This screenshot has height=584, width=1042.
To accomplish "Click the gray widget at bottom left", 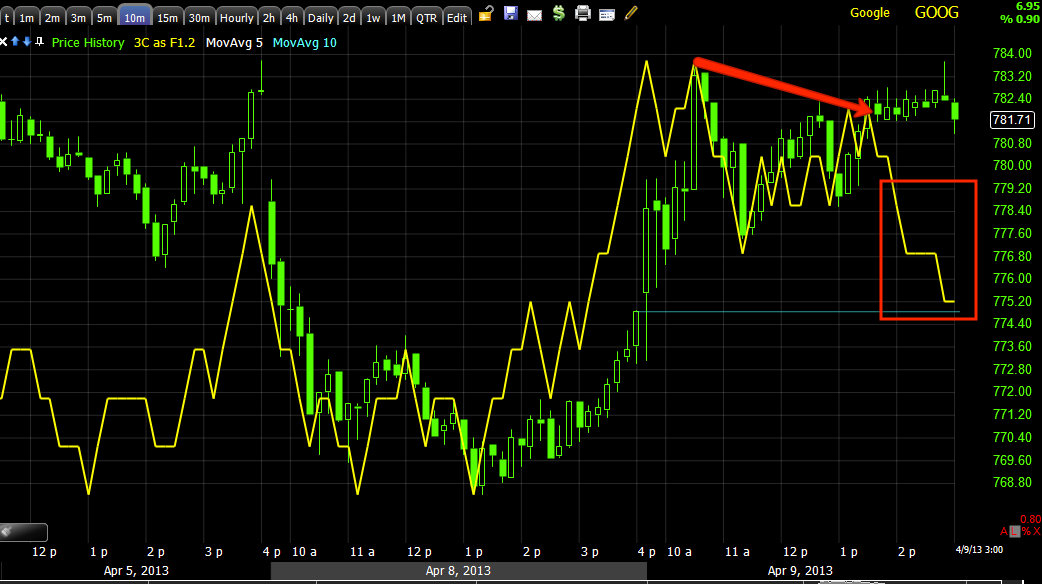I will click(x=23, y=532).
